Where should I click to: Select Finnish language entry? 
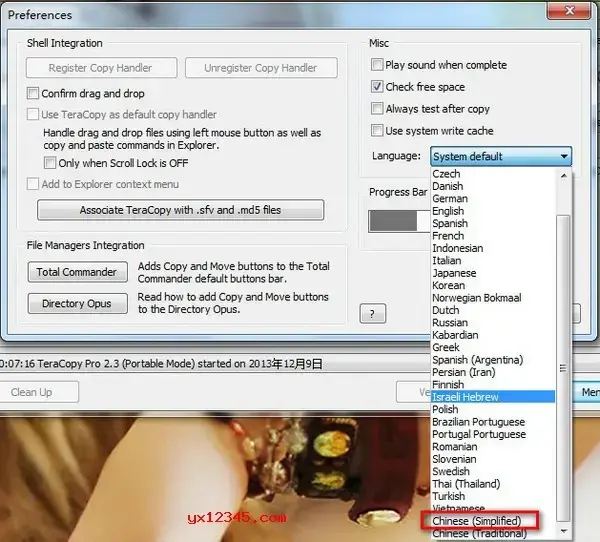pyautogui.click(x=493, y=384)
